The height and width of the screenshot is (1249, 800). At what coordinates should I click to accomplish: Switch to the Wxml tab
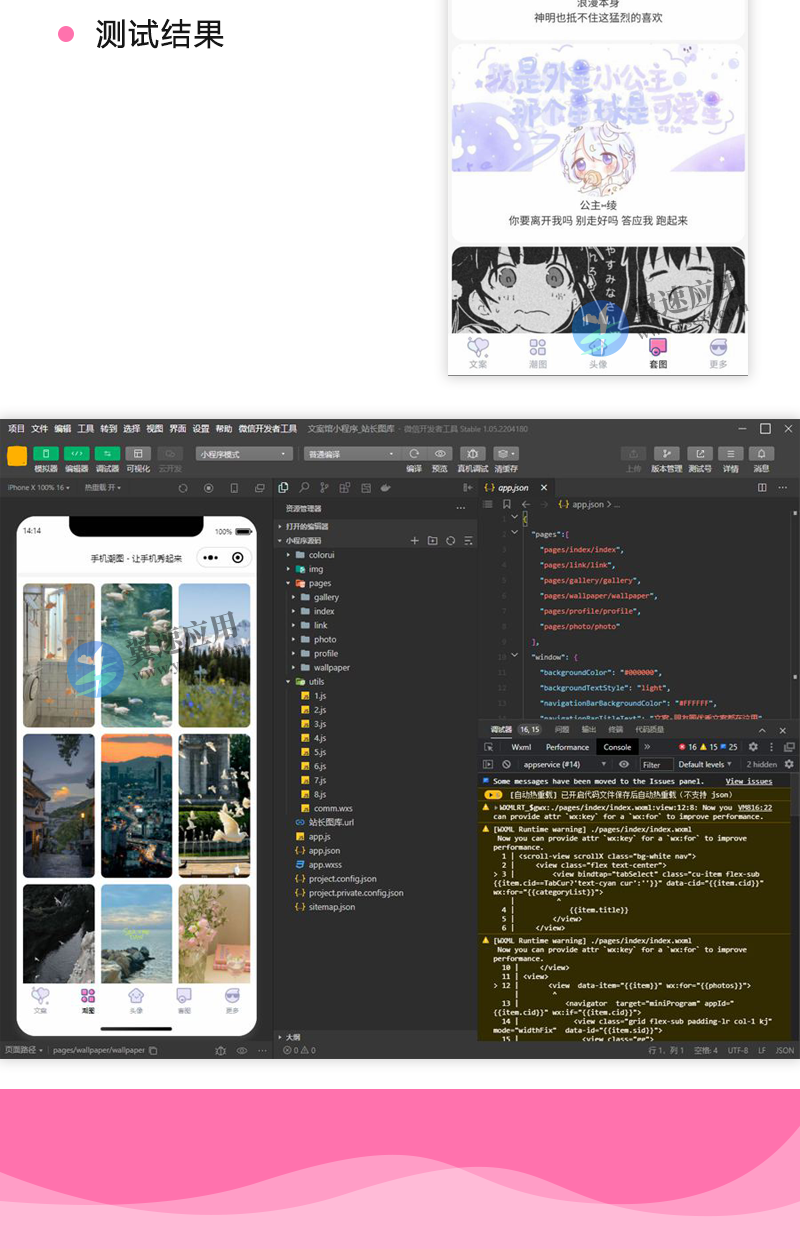coord(521,747)
